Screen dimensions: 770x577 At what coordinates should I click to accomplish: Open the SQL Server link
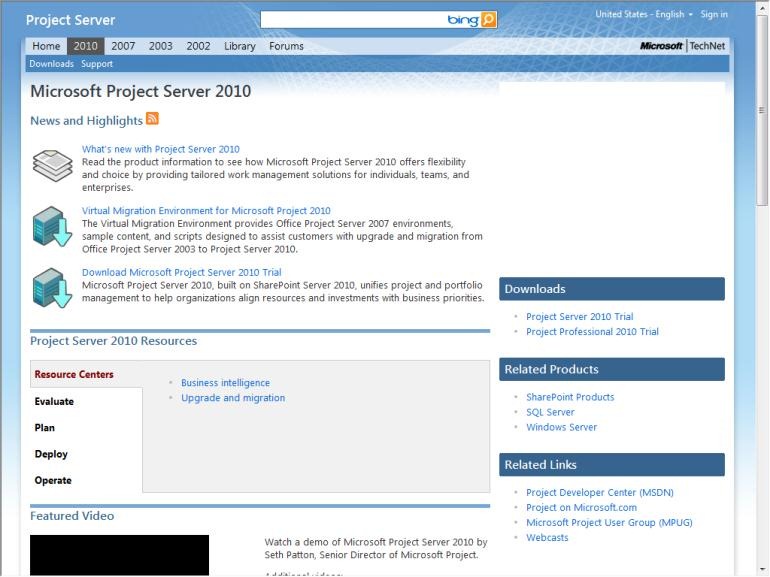point(550,412)
